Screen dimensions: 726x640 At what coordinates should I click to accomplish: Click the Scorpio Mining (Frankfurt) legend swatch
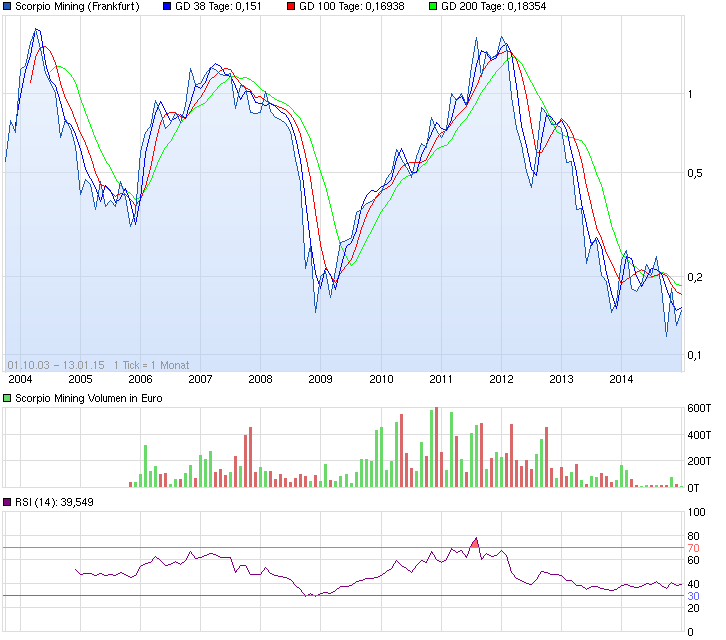[x=7, y=6]
